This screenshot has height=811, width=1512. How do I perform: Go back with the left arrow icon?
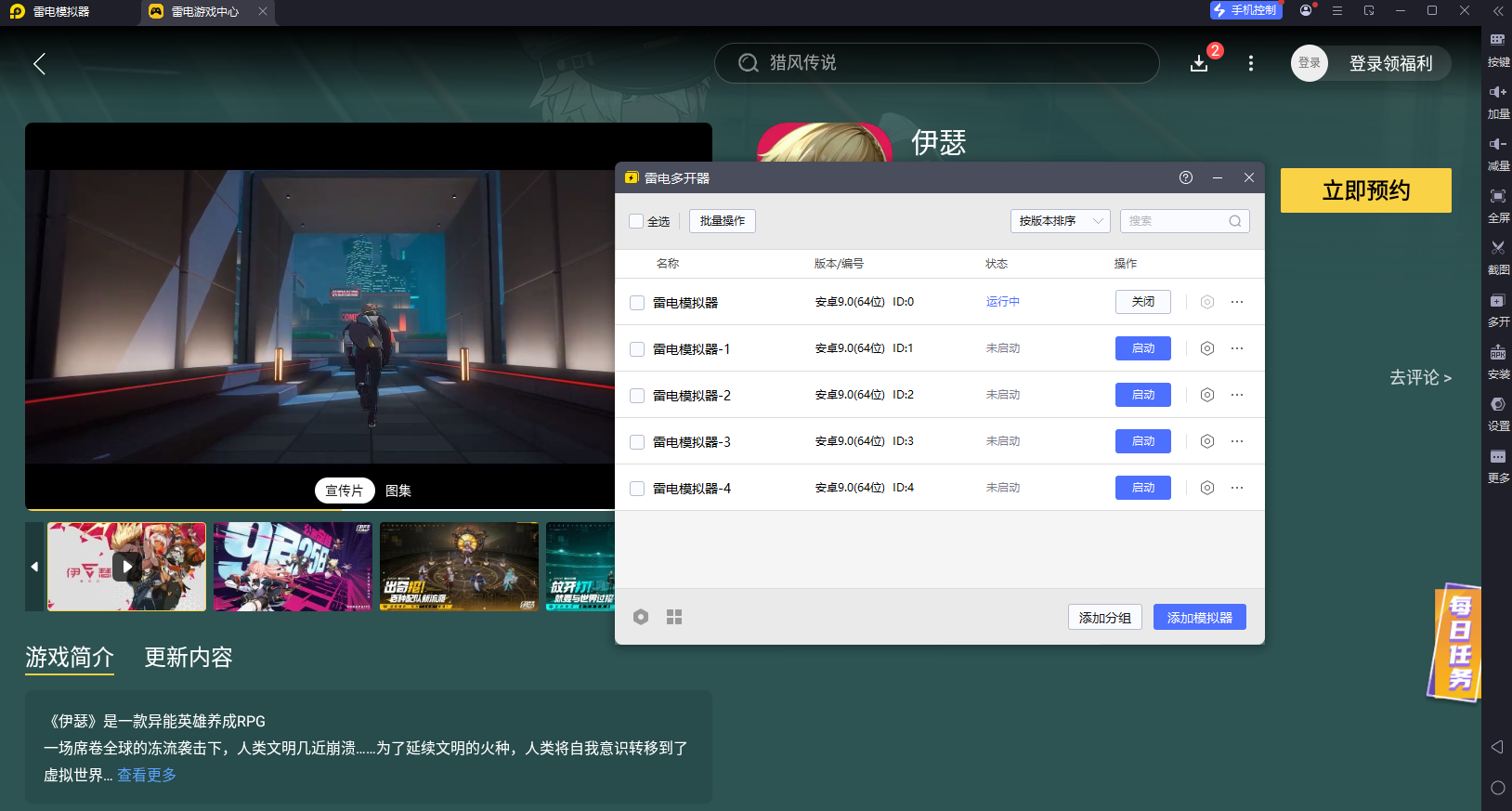click(39, 63)
